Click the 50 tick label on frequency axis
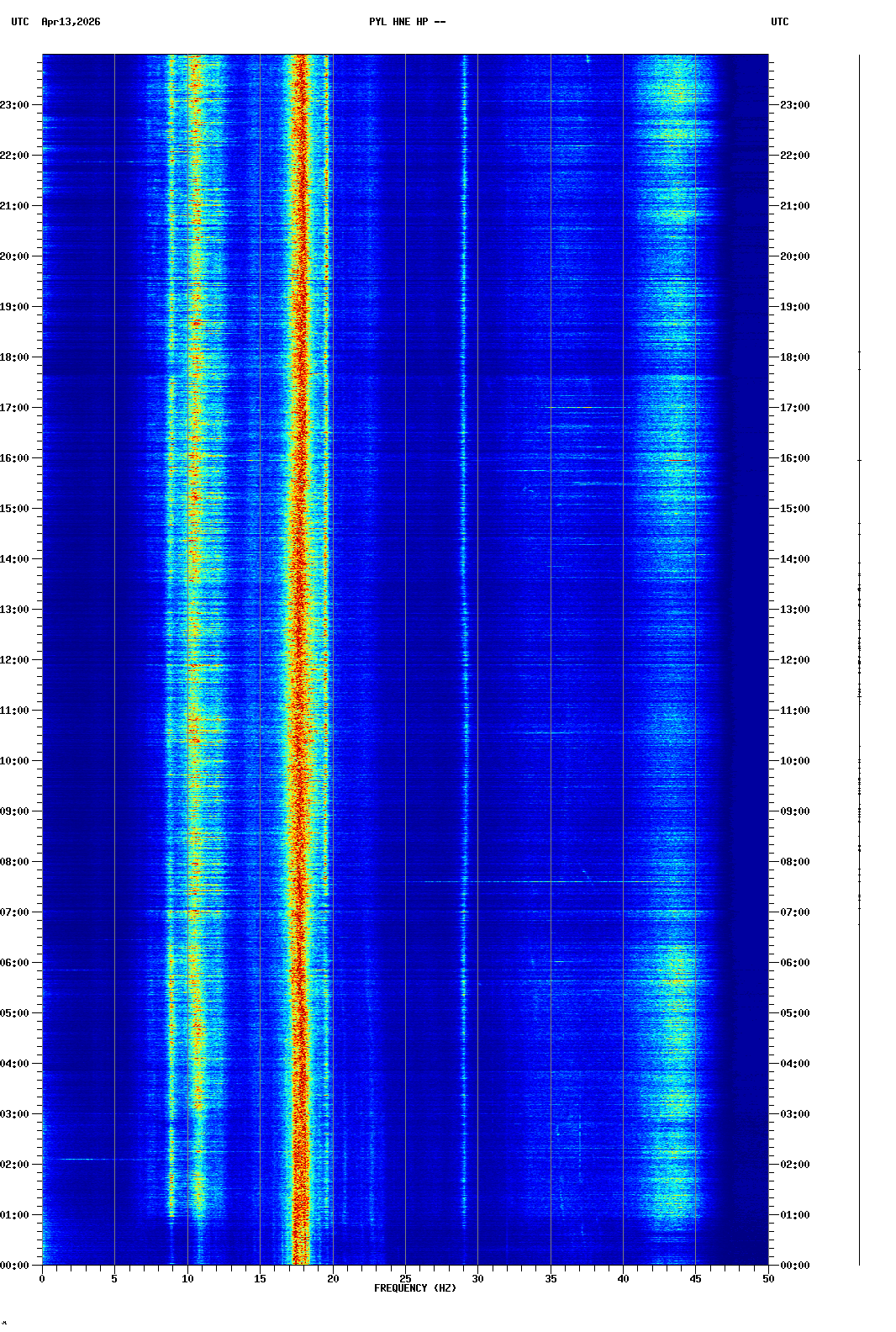Viewport: 896px width, 1332px height. coord(768,1279)
